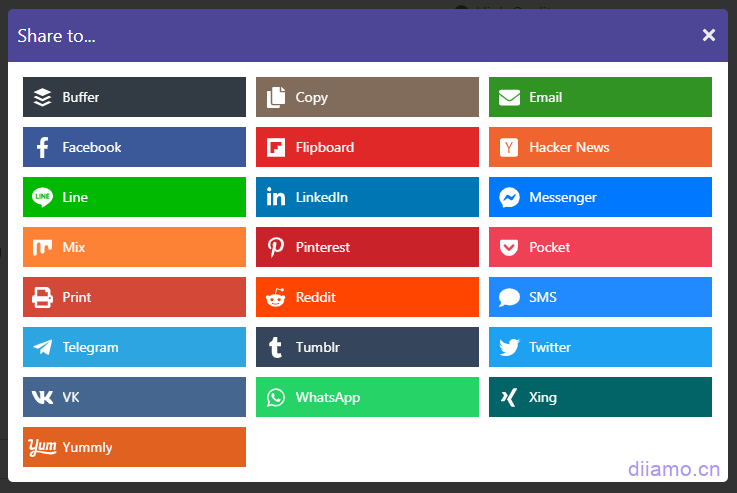
Task: Share to Tumblr
Action: [366, 347]
